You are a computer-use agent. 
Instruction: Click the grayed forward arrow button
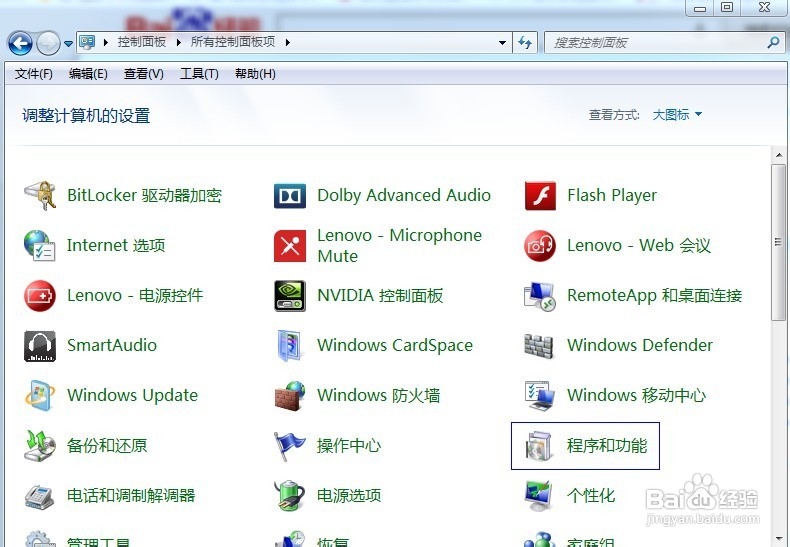(x=48, y=43)
